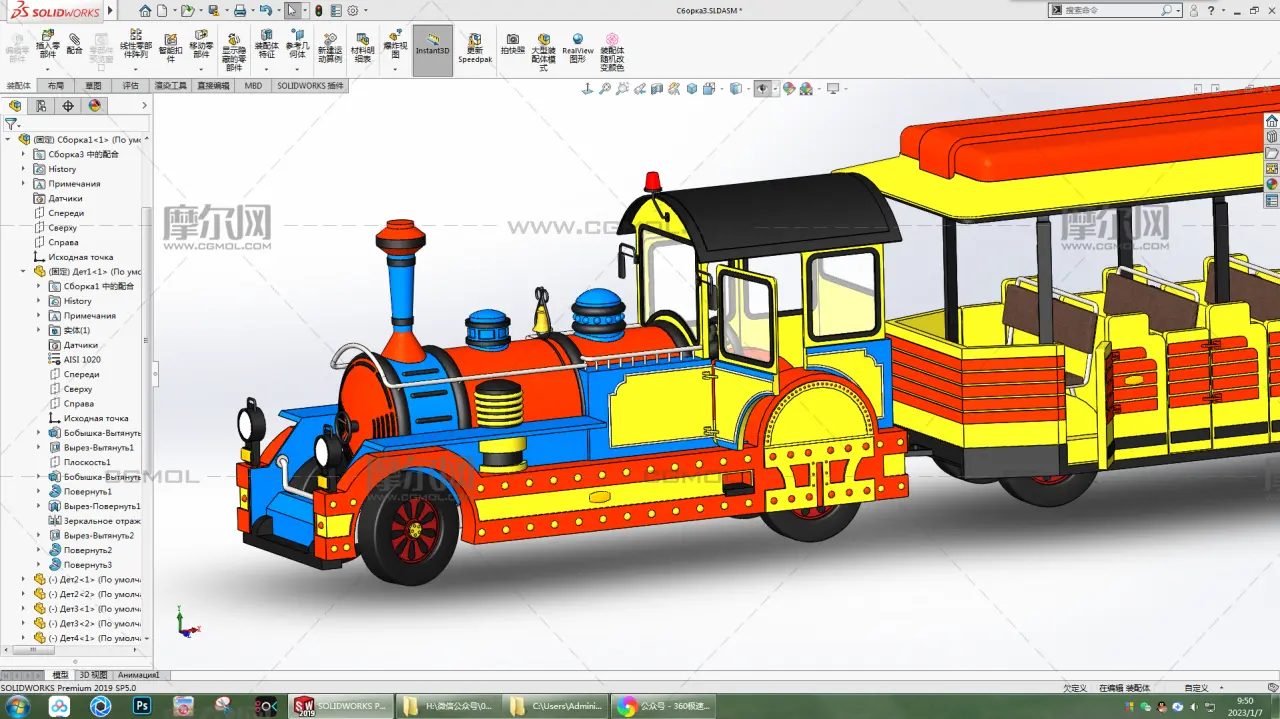The height and width of the screenshot is (719, 1280).
Task: Click the Windows Start button
Action: point(18,707)
